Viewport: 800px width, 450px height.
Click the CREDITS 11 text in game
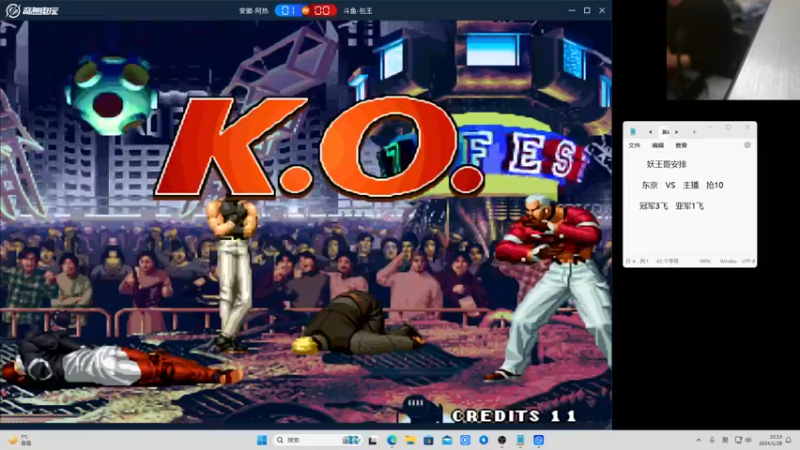coord(514,416)
